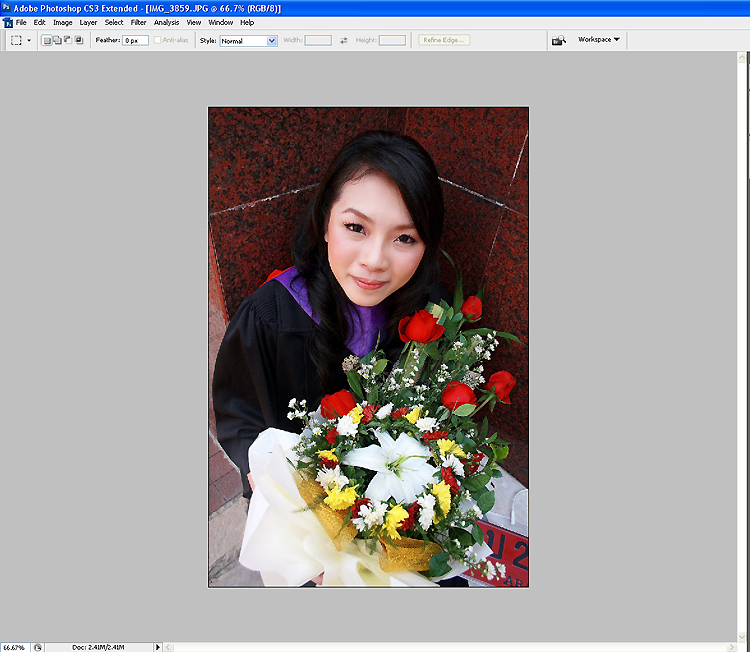
Task: Click the vertical scrollbar up arrow
Action: click(x=742, y=57)
